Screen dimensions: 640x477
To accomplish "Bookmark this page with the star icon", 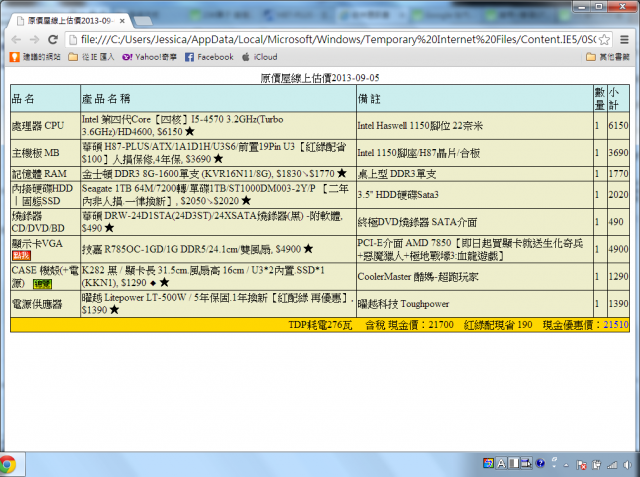I will pyautogui.click(x=604, y=40).
